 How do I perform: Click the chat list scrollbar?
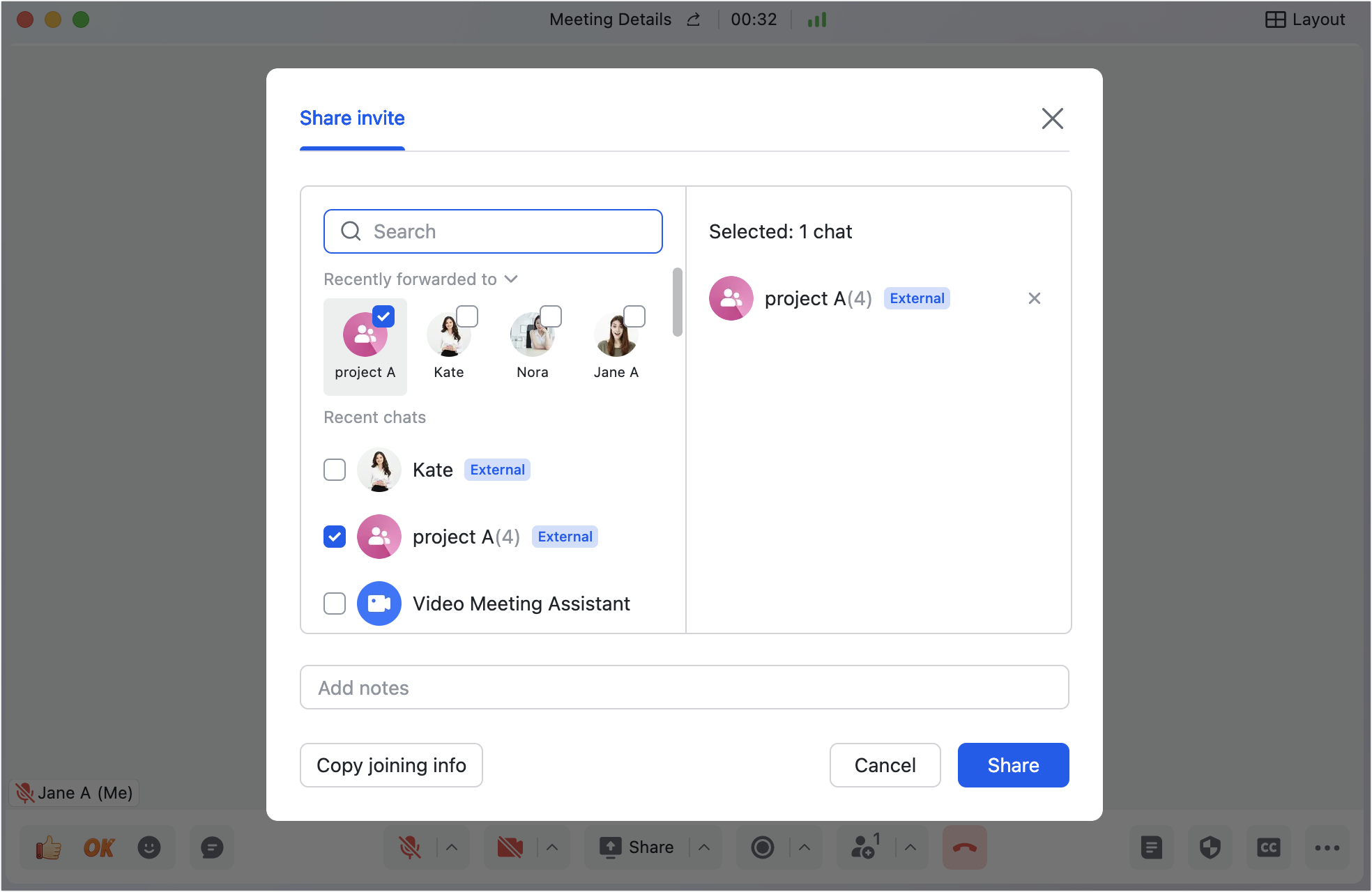tap(677, 302)
